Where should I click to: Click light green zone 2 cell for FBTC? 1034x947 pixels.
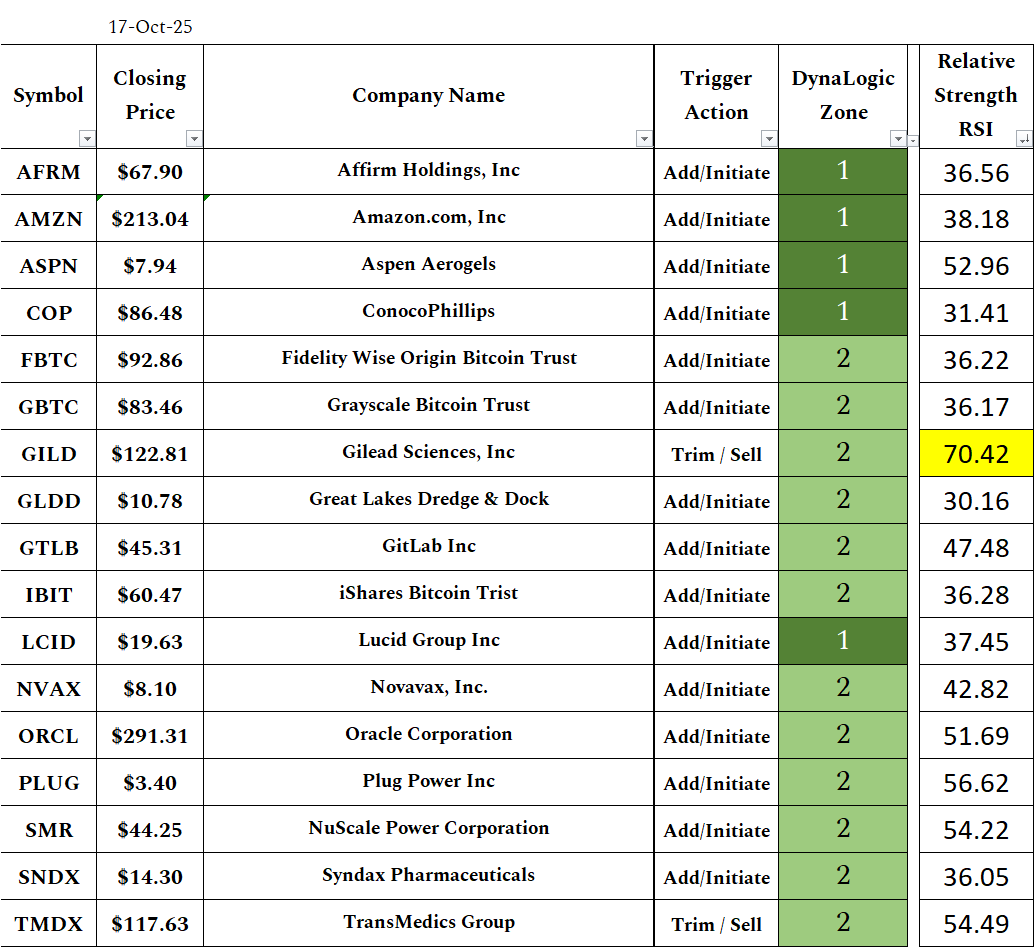coord(843,359)
